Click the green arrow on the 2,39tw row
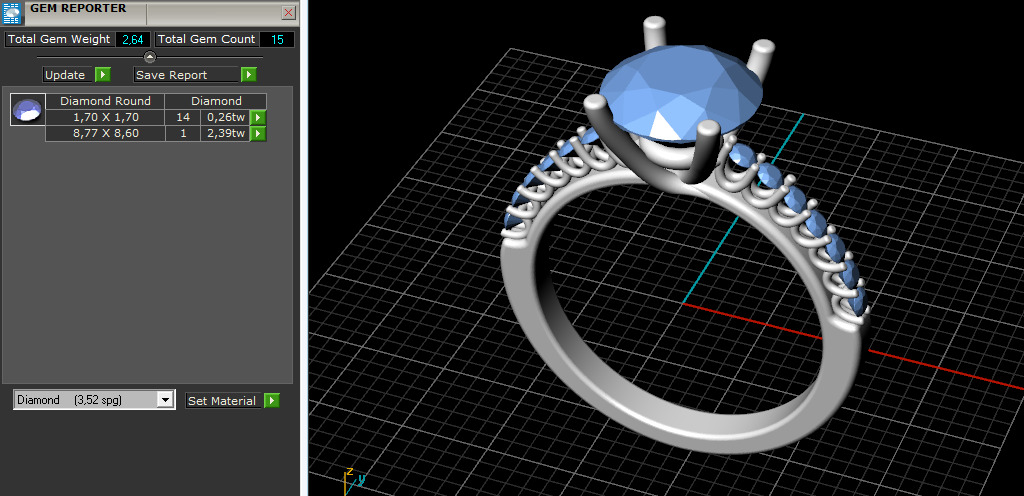 point(259,134)
